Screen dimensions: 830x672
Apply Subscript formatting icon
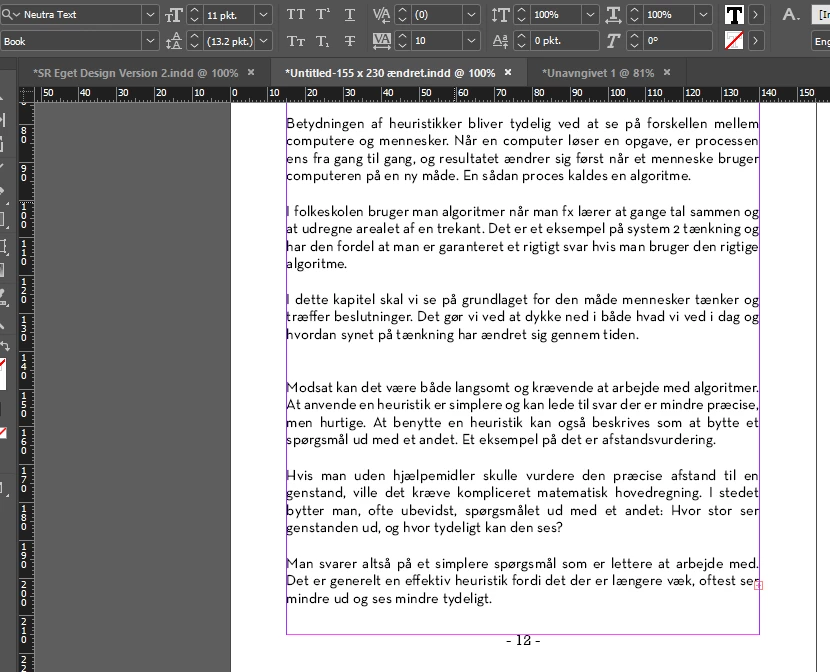click(x=322, y=41)
